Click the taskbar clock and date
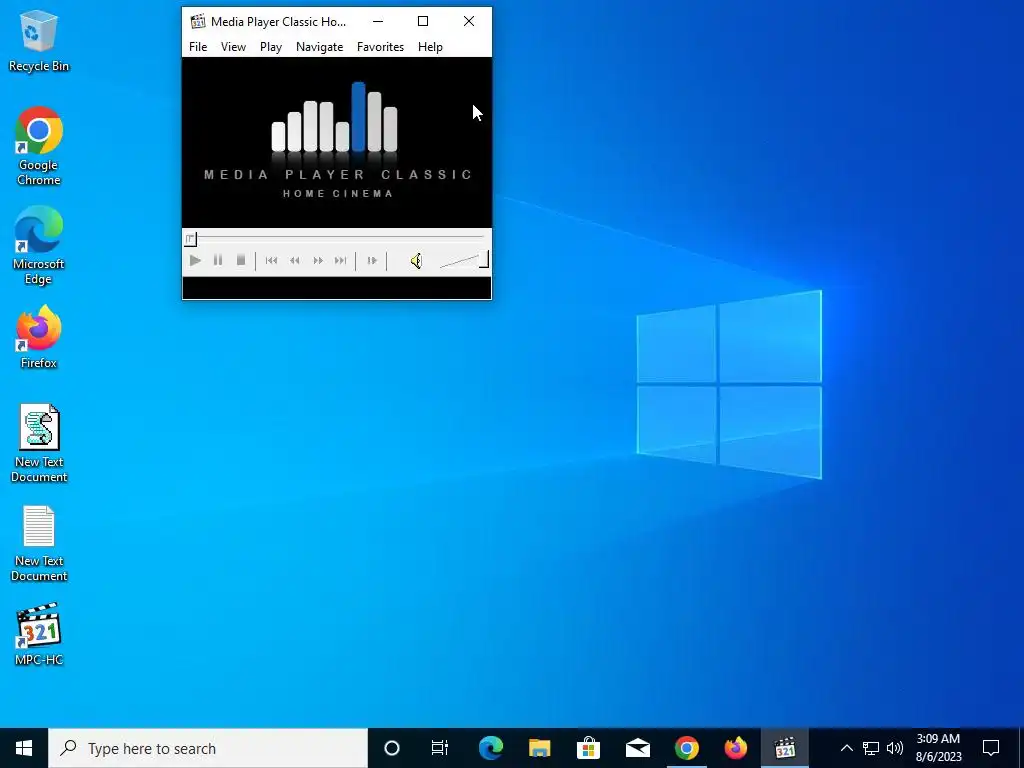1024x768 pixels. [x=938, y=748]
